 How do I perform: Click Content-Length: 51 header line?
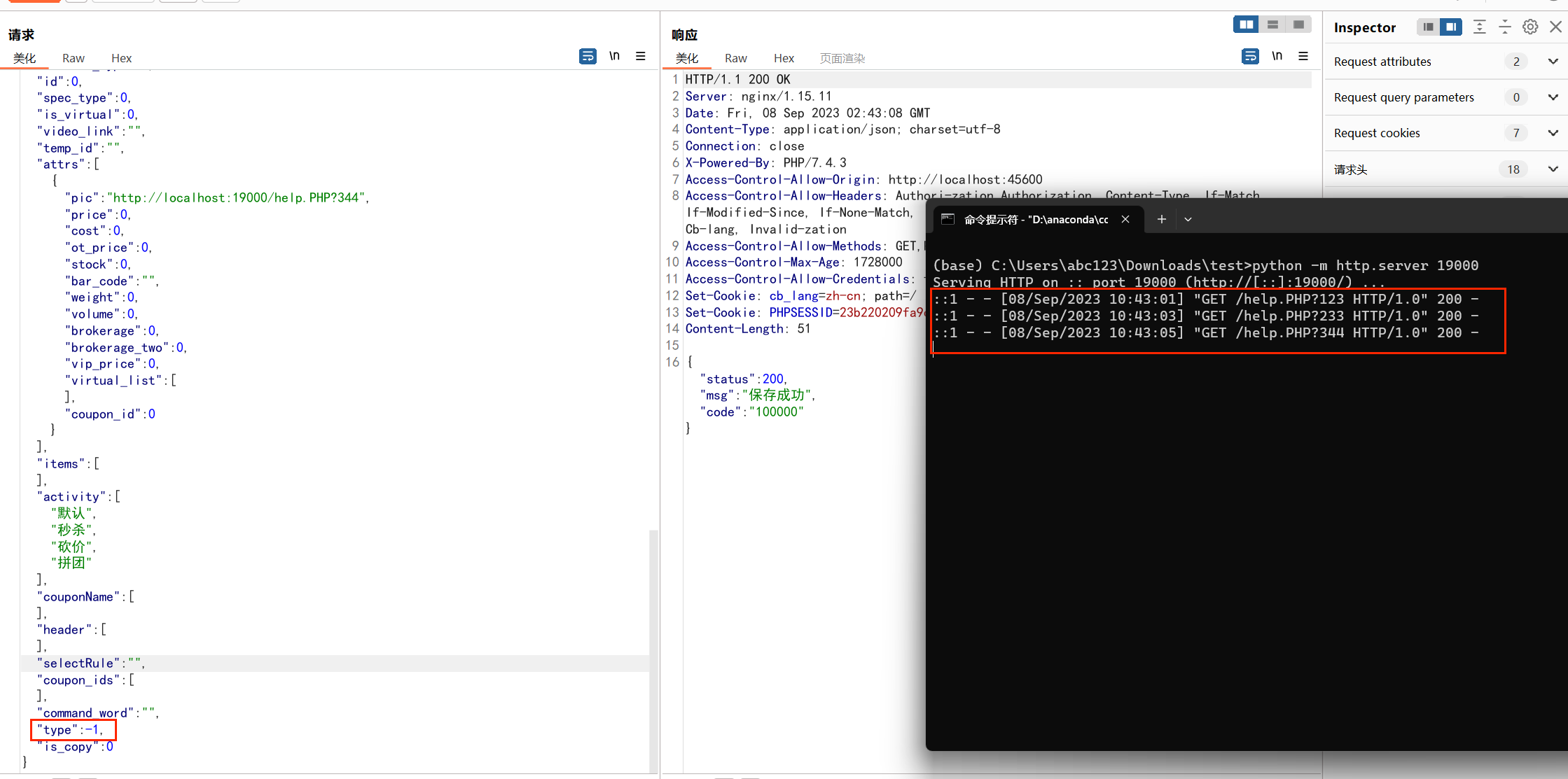click(x=747, y=329)
